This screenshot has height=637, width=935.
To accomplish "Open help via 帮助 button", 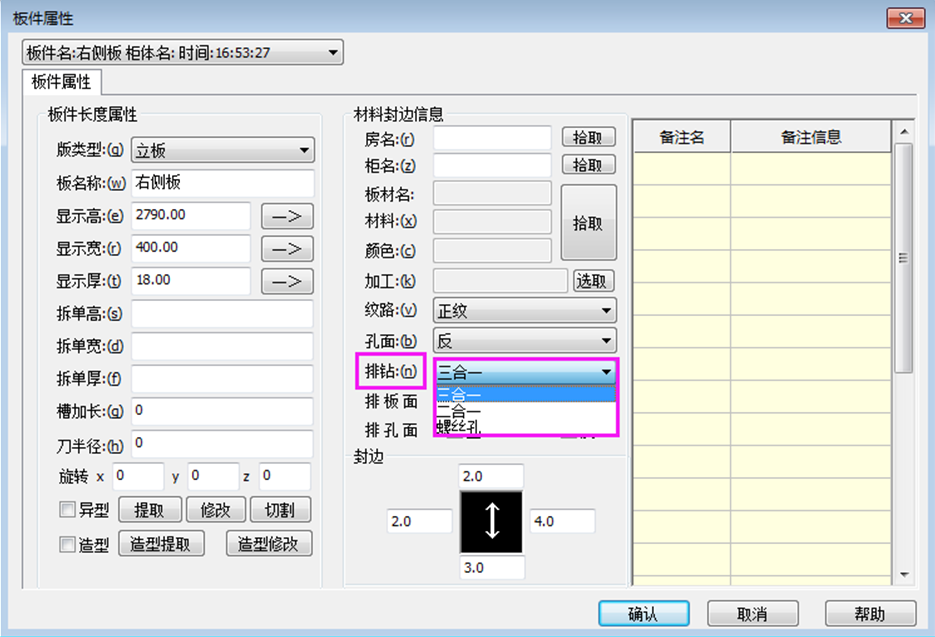I will (870, 613).
